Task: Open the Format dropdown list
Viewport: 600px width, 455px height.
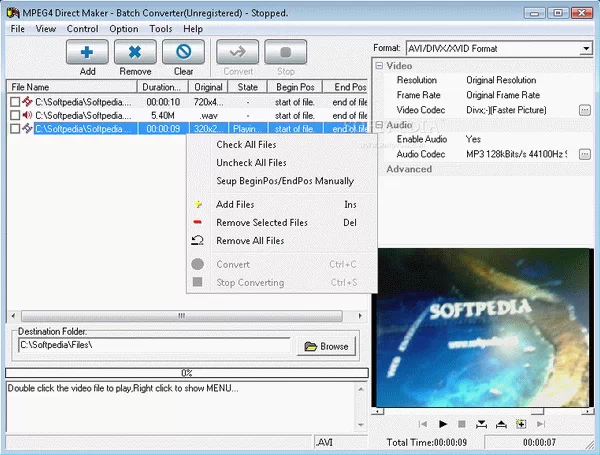Action: [586, 49]
